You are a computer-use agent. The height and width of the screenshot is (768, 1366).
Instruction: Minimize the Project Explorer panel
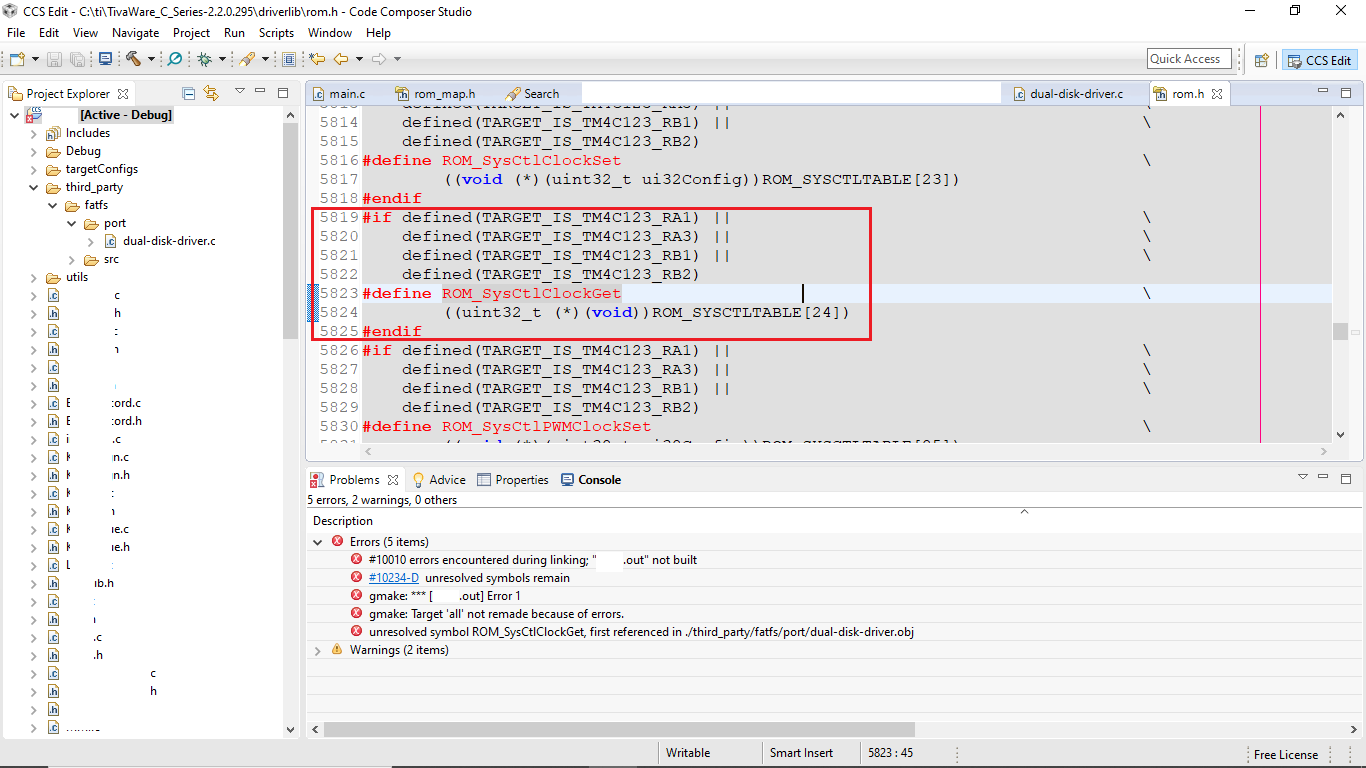(262, 92)
